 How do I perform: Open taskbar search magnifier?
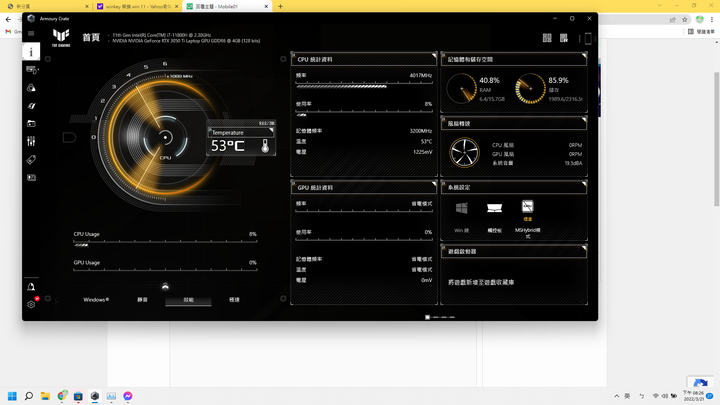click(x=29, y=396)
